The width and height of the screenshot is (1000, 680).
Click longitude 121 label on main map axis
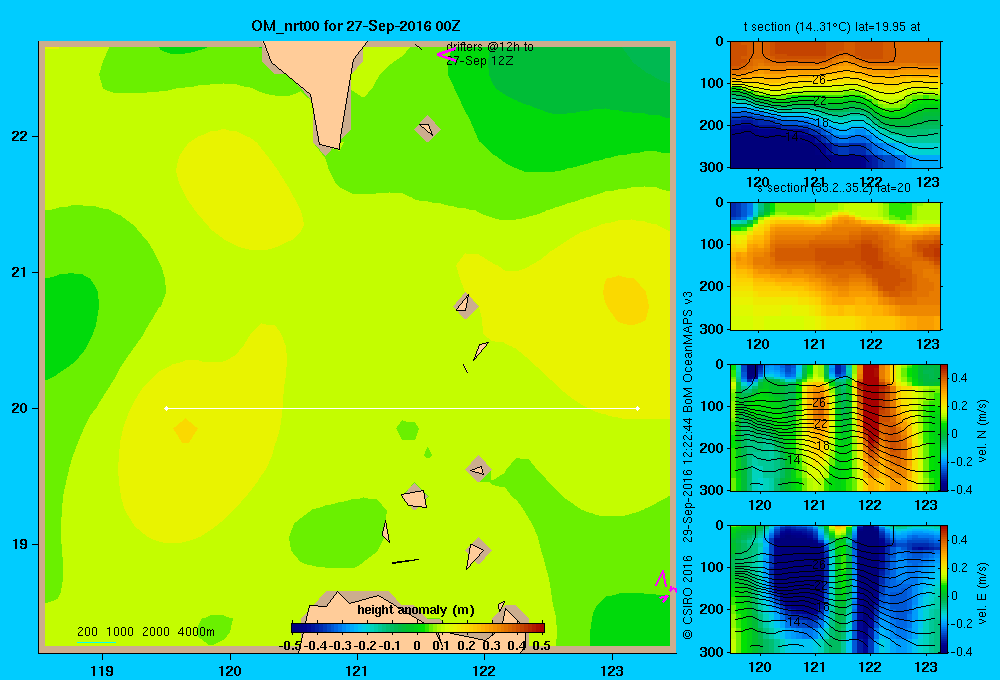(357, 670)
